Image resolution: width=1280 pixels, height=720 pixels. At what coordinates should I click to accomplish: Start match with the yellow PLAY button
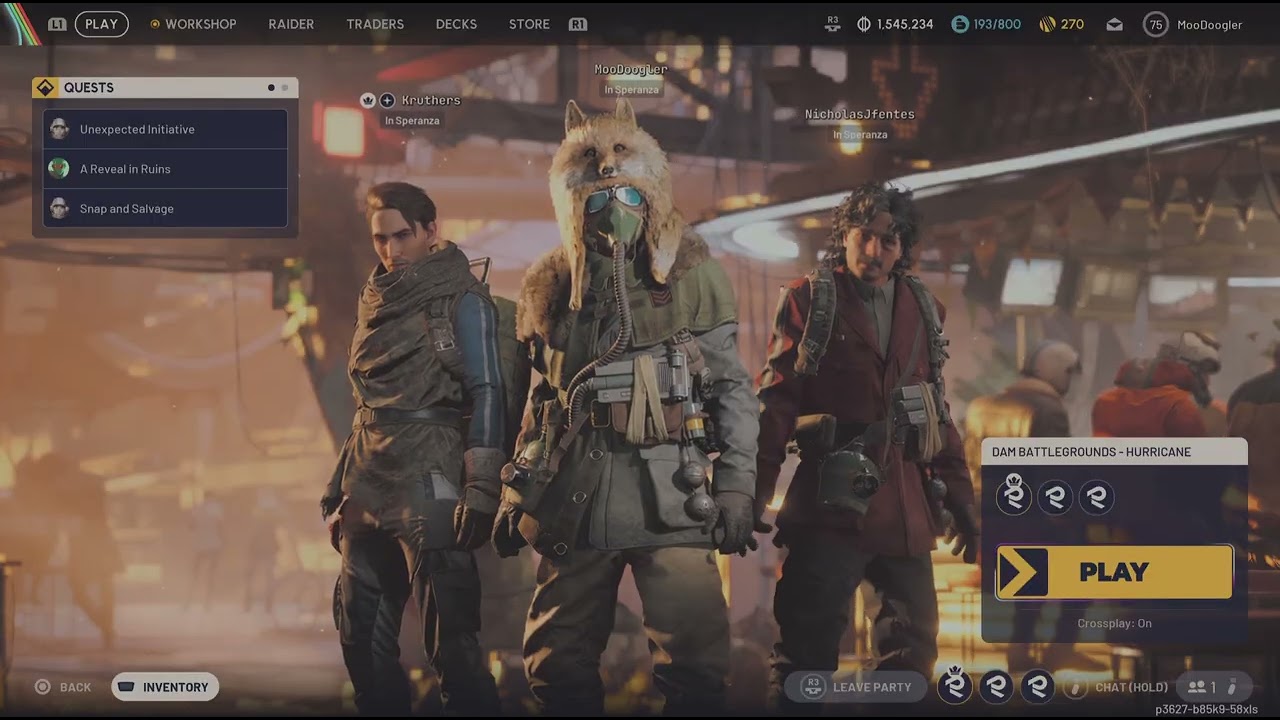[x=1114, y=572]
